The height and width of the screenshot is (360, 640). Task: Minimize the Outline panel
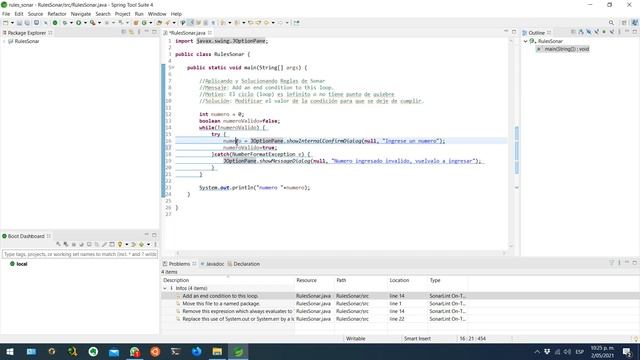pos(627,32)
